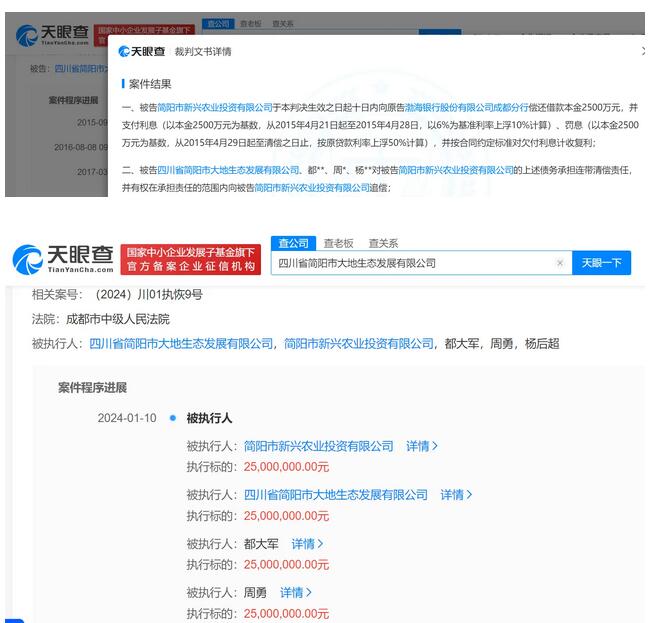The height and width of the screenshot is (623, 662).
Task: Open the 查关系 tab above the search box
Action: click(383, 243)
